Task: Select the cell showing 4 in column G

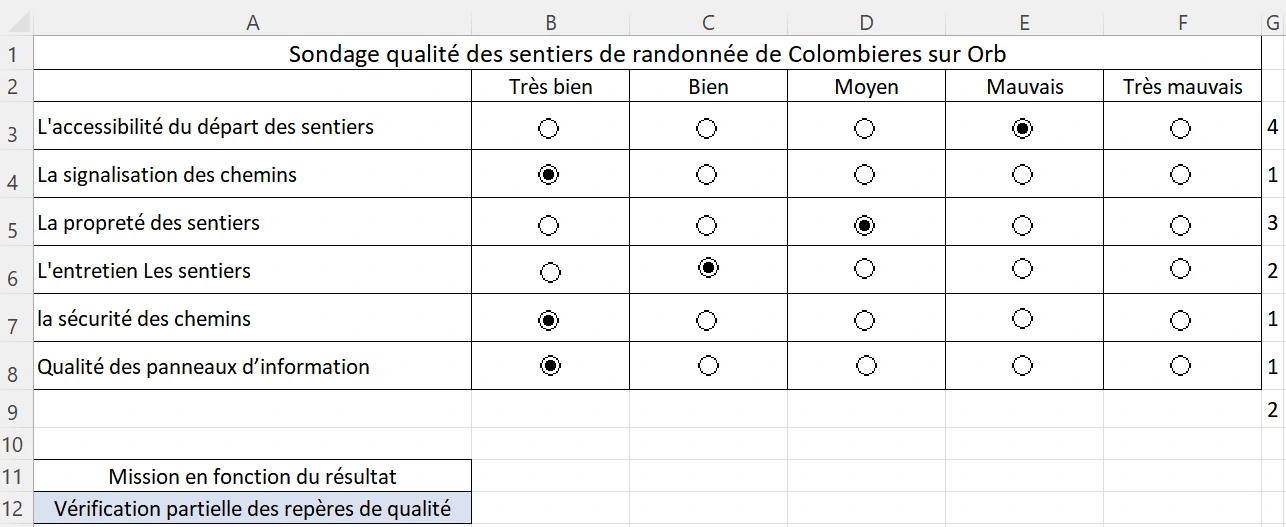Action: tap(1272, 128)
